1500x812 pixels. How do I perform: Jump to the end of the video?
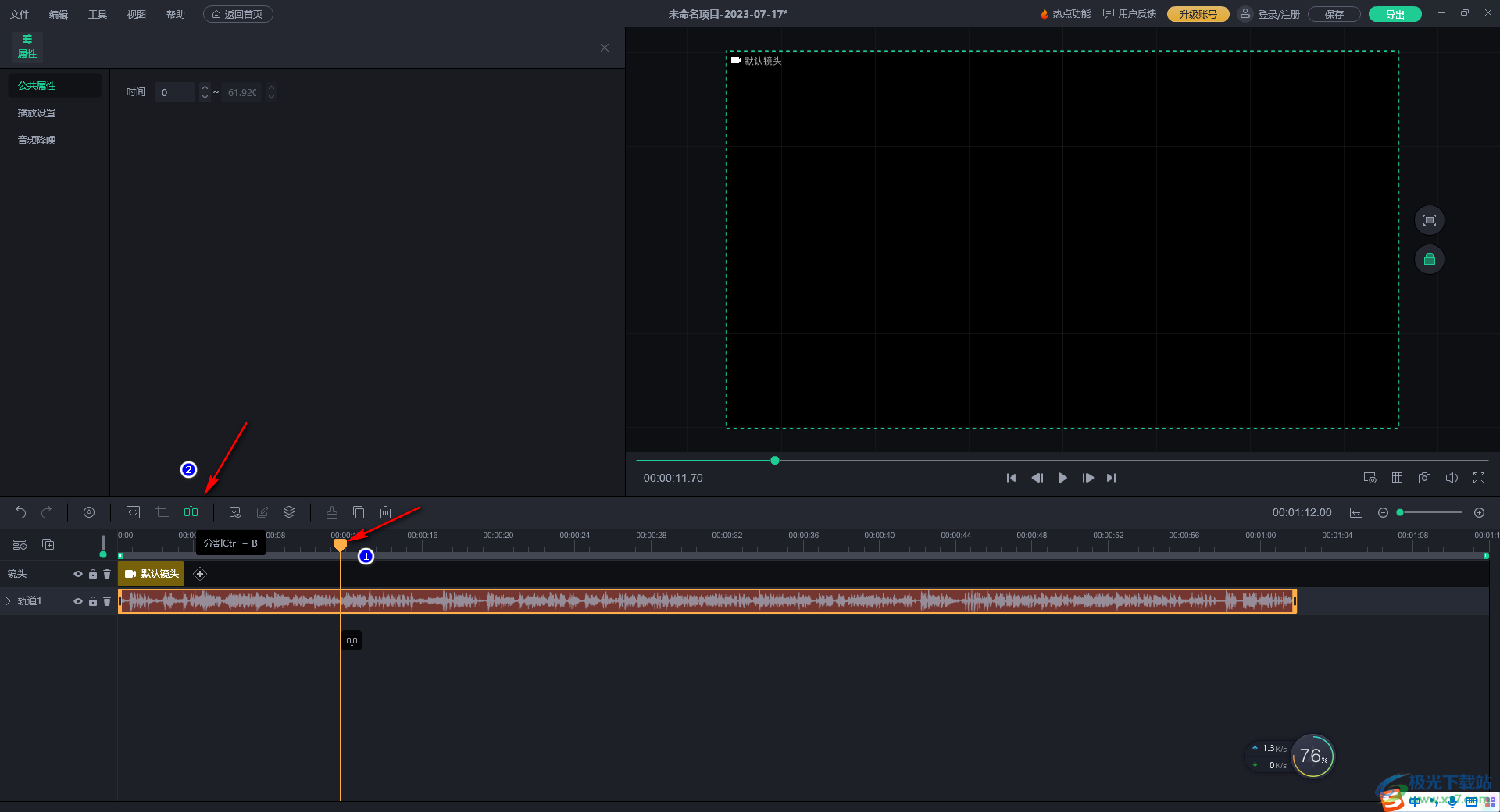pyautogui.click(x=1112, y=478)
